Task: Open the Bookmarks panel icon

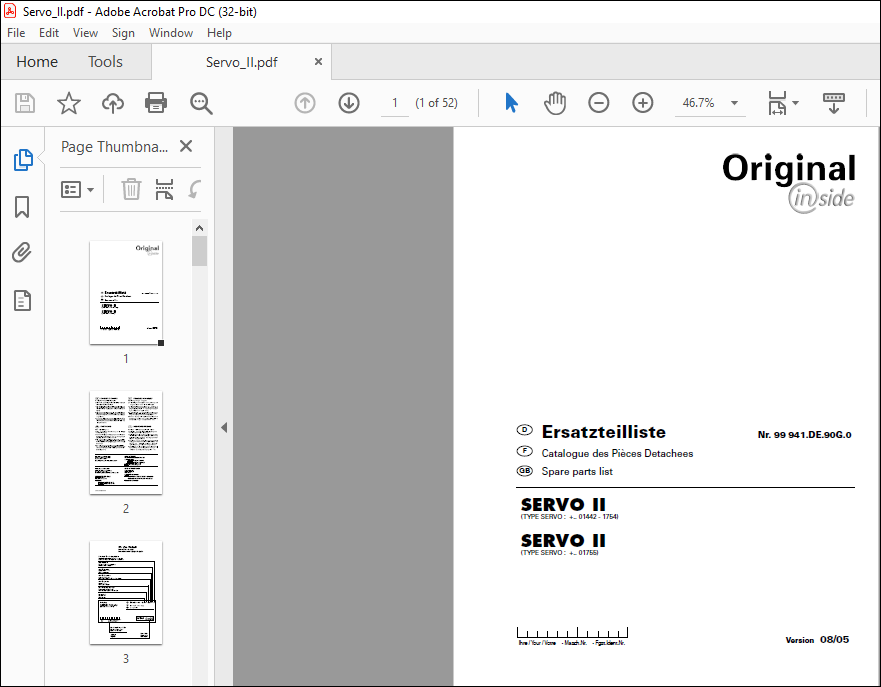Action: pyautogui.click(x=22, y=207)
